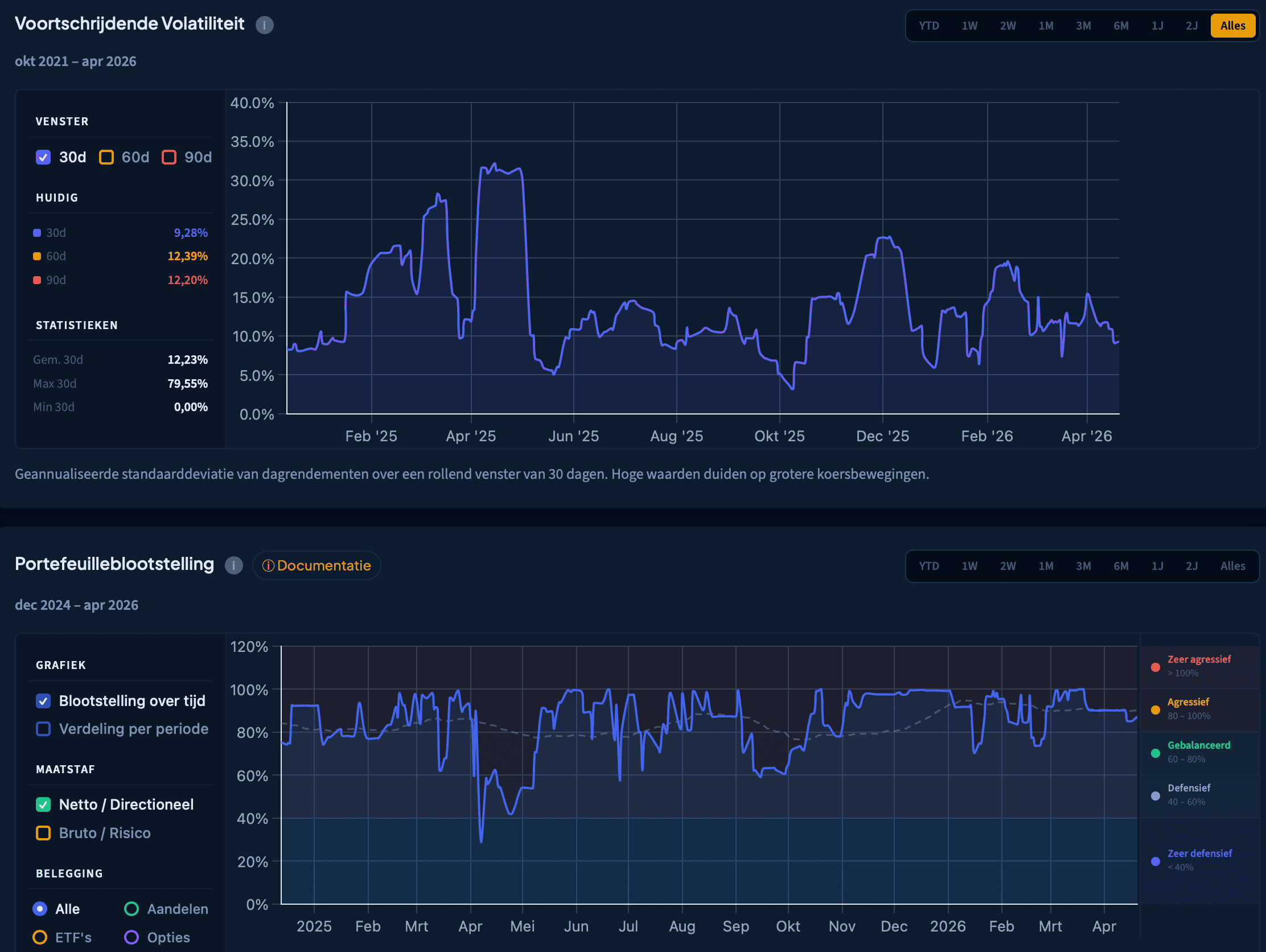Uncheck the 30d window checkbox
This screenshot has width=1266, height=952.
click(x=43, y=157)
